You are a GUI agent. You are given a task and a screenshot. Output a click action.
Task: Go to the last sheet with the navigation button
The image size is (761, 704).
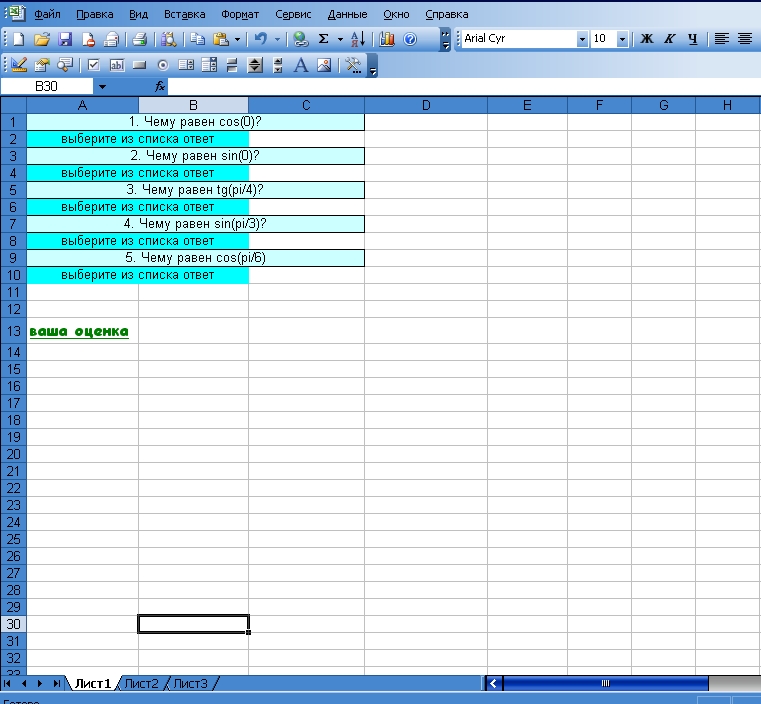[x=56, y=684]
